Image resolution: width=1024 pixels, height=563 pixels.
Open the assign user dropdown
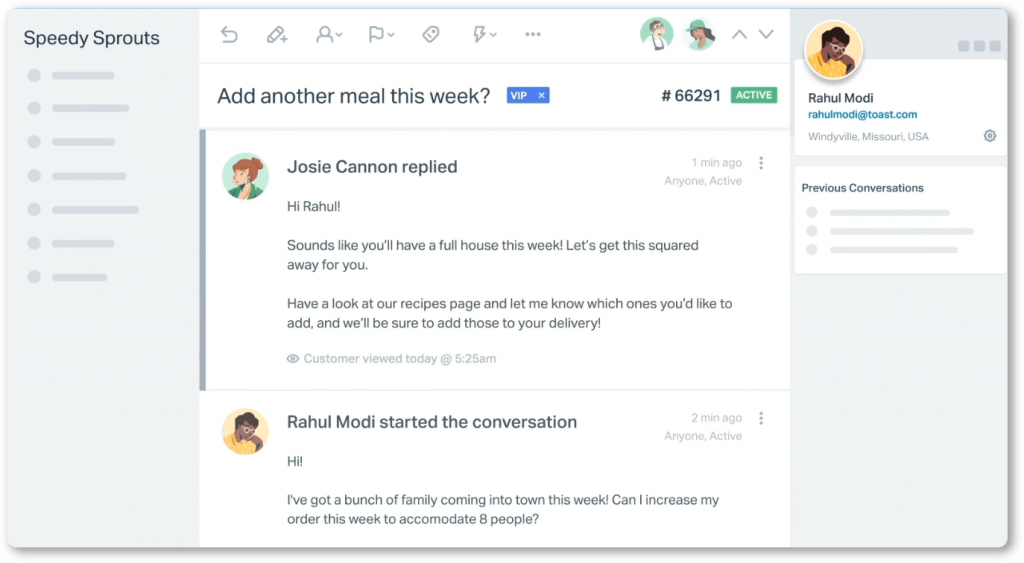pos(328,35)
